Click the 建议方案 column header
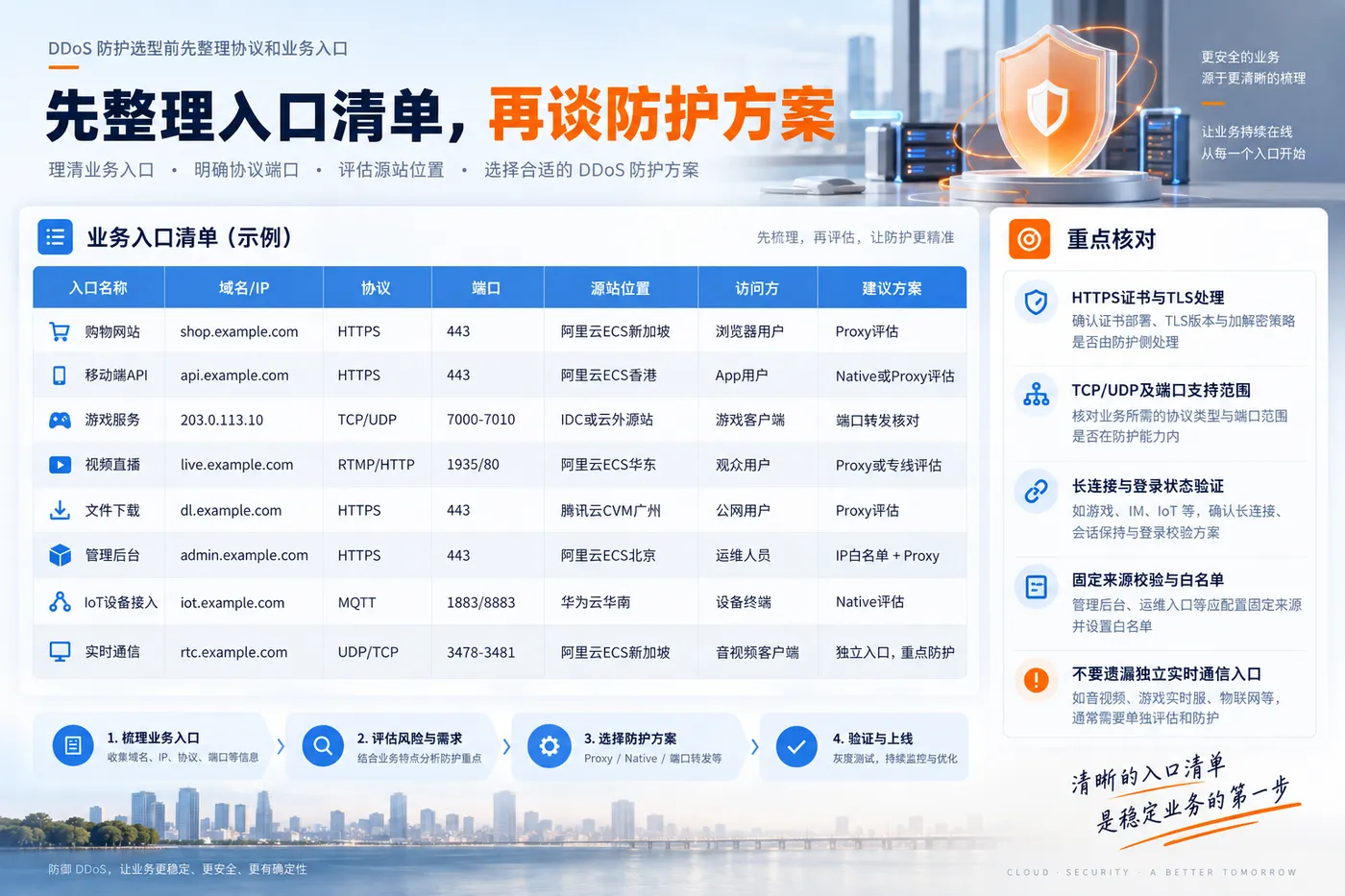The height and width of the screenshot is (896, 1345). (892, 288)
